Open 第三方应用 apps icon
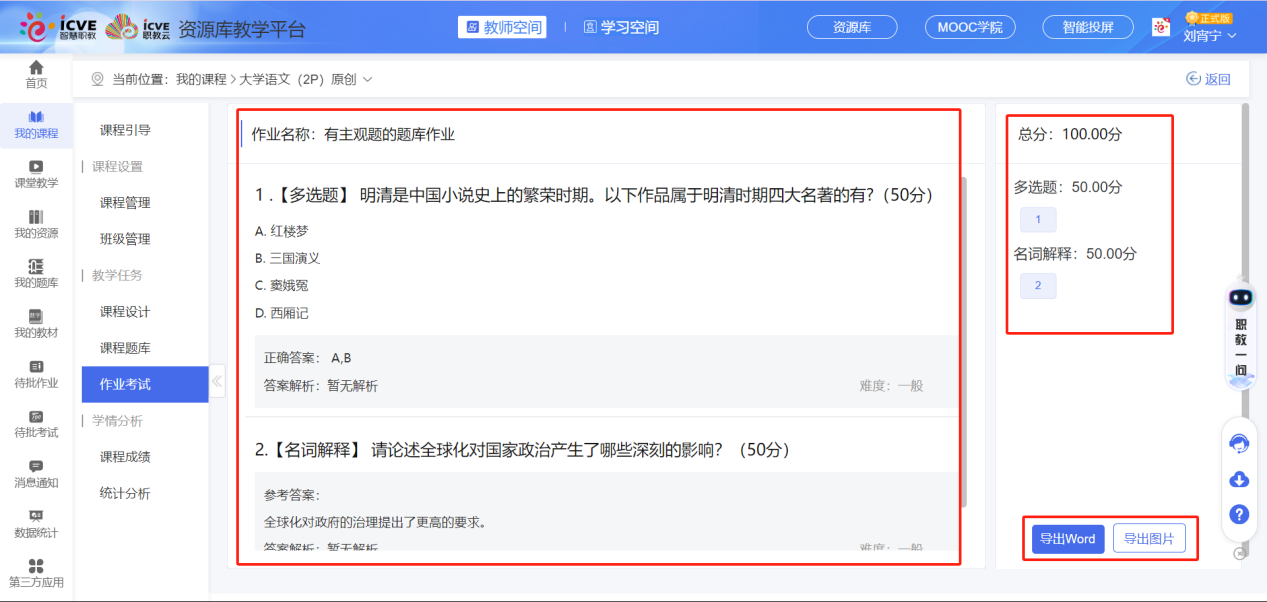Viewport: 1267px width, 602px height. click(36, 573)
